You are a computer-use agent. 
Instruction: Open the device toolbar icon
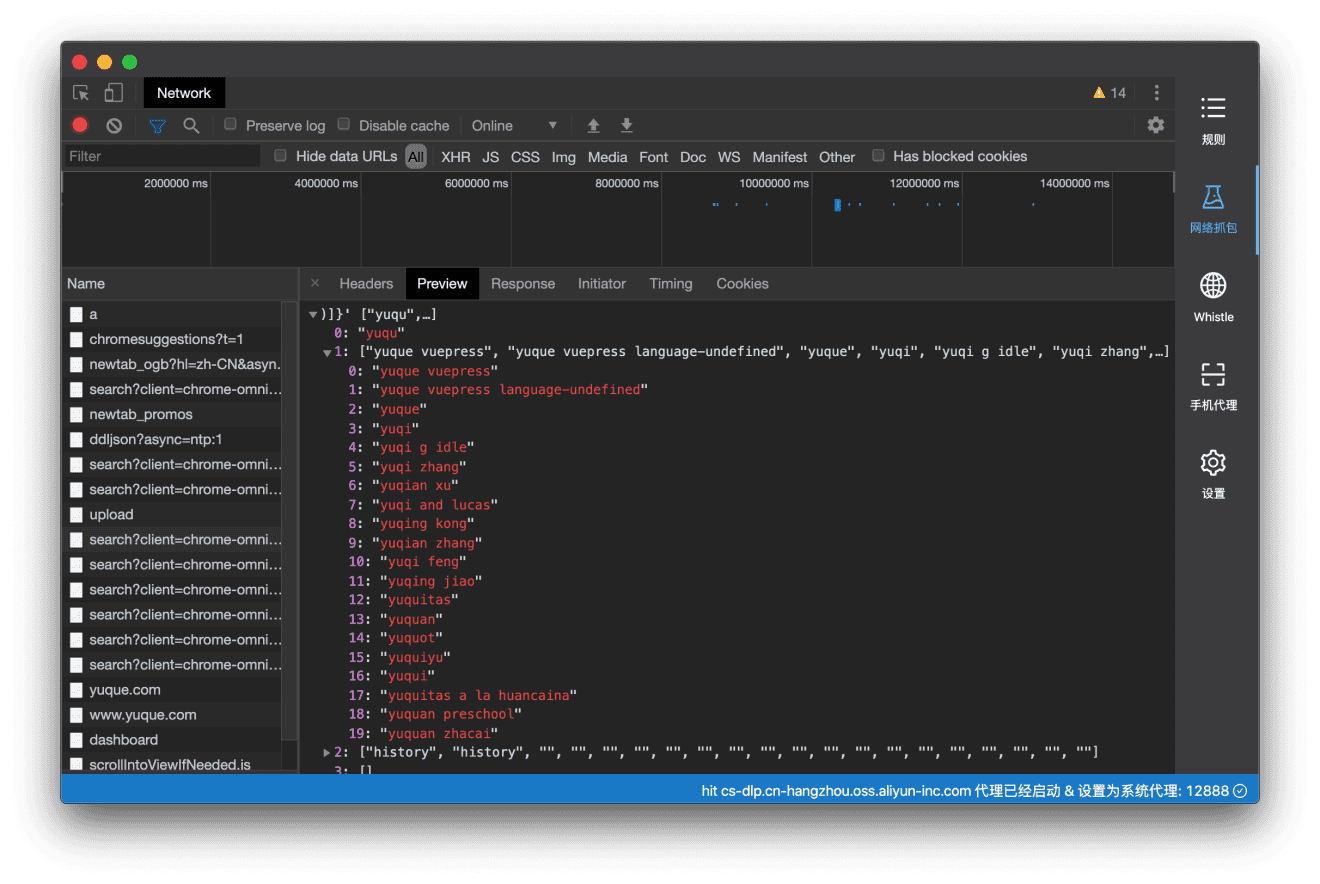tap(111, 92)
